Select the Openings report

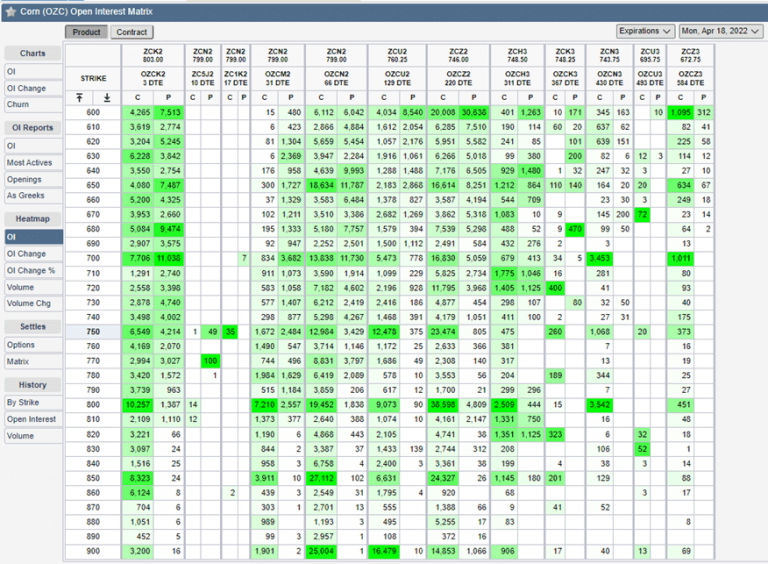coord(34,179)
